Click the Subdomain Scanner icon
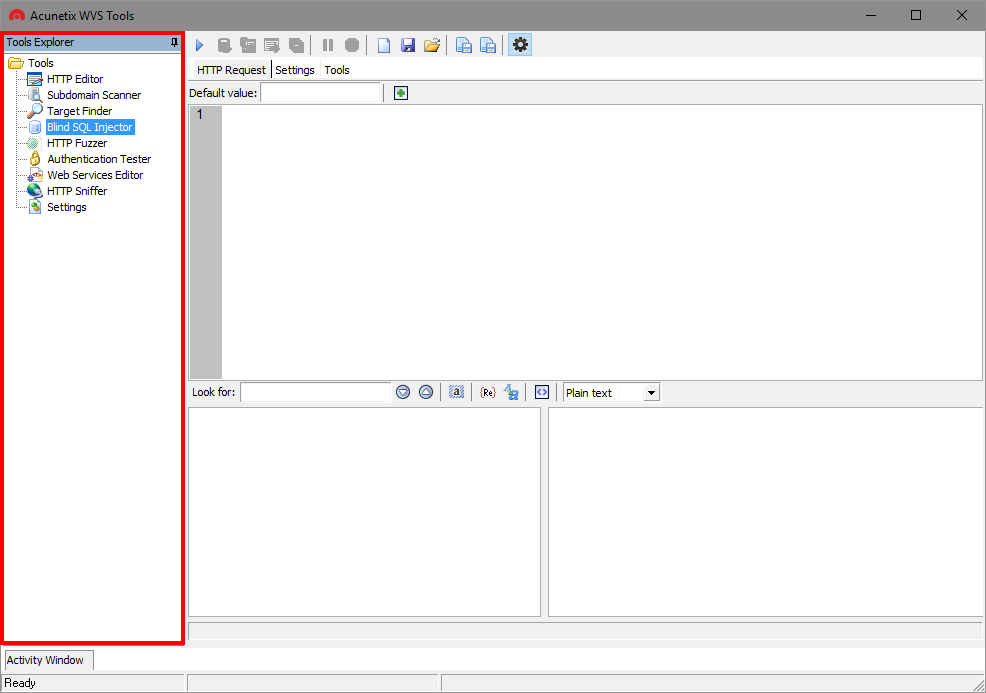Screen dimensions: 986x693 [35, 95]
